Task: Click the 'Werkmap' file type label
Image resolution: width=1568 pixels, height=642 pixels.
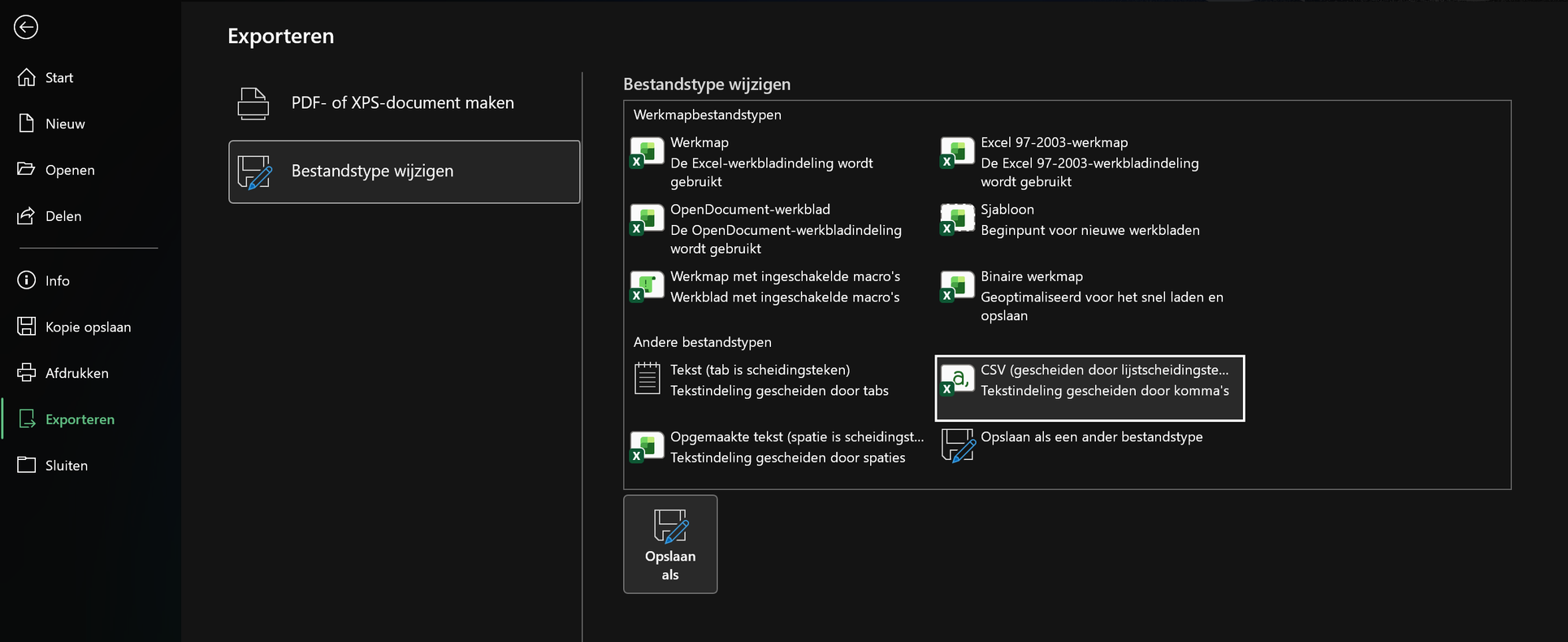Action: [x=700, y=142]
